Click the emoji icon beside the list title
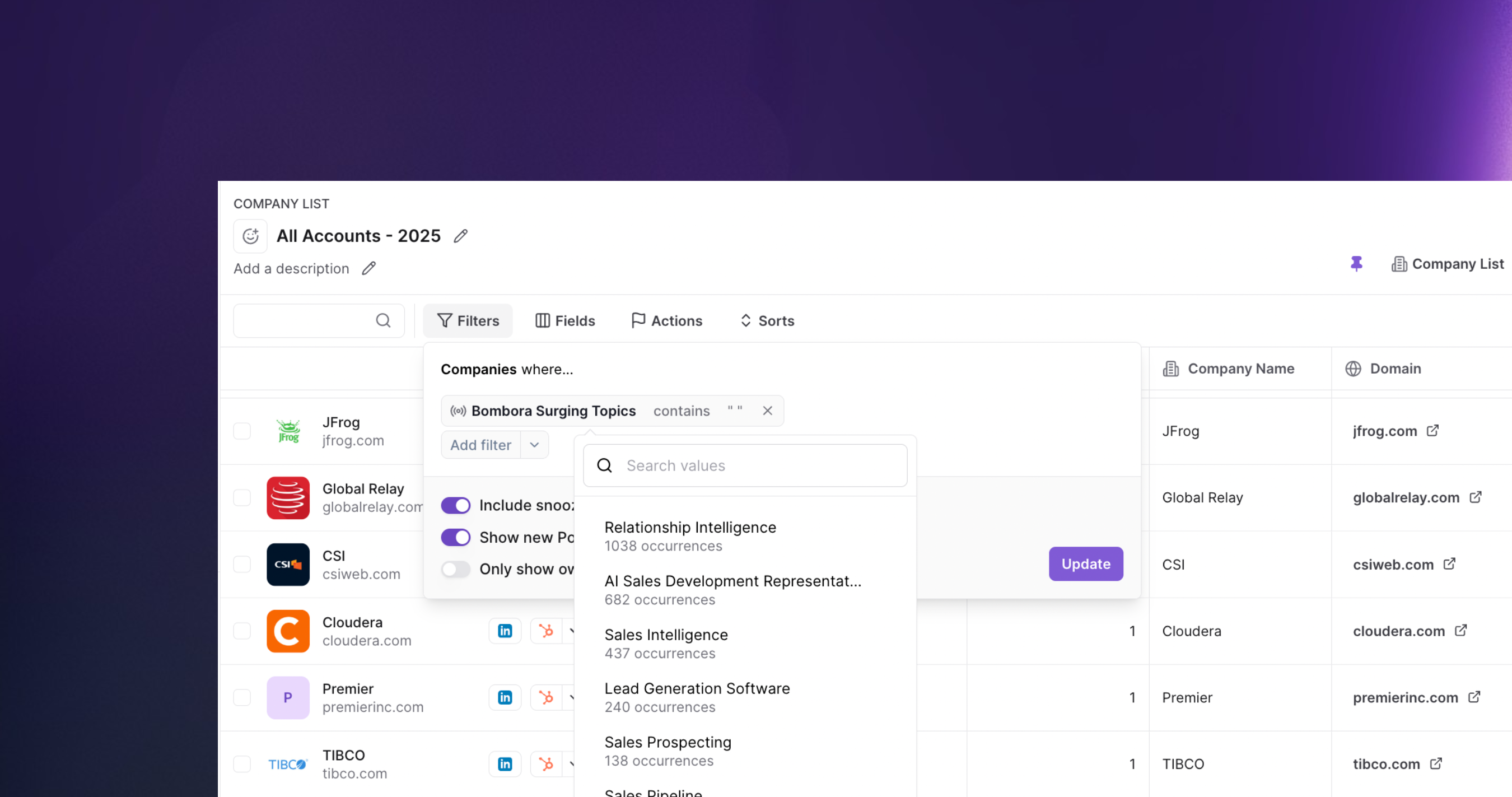Viewport: 1512px width, 797px height. tap(251, 236)
